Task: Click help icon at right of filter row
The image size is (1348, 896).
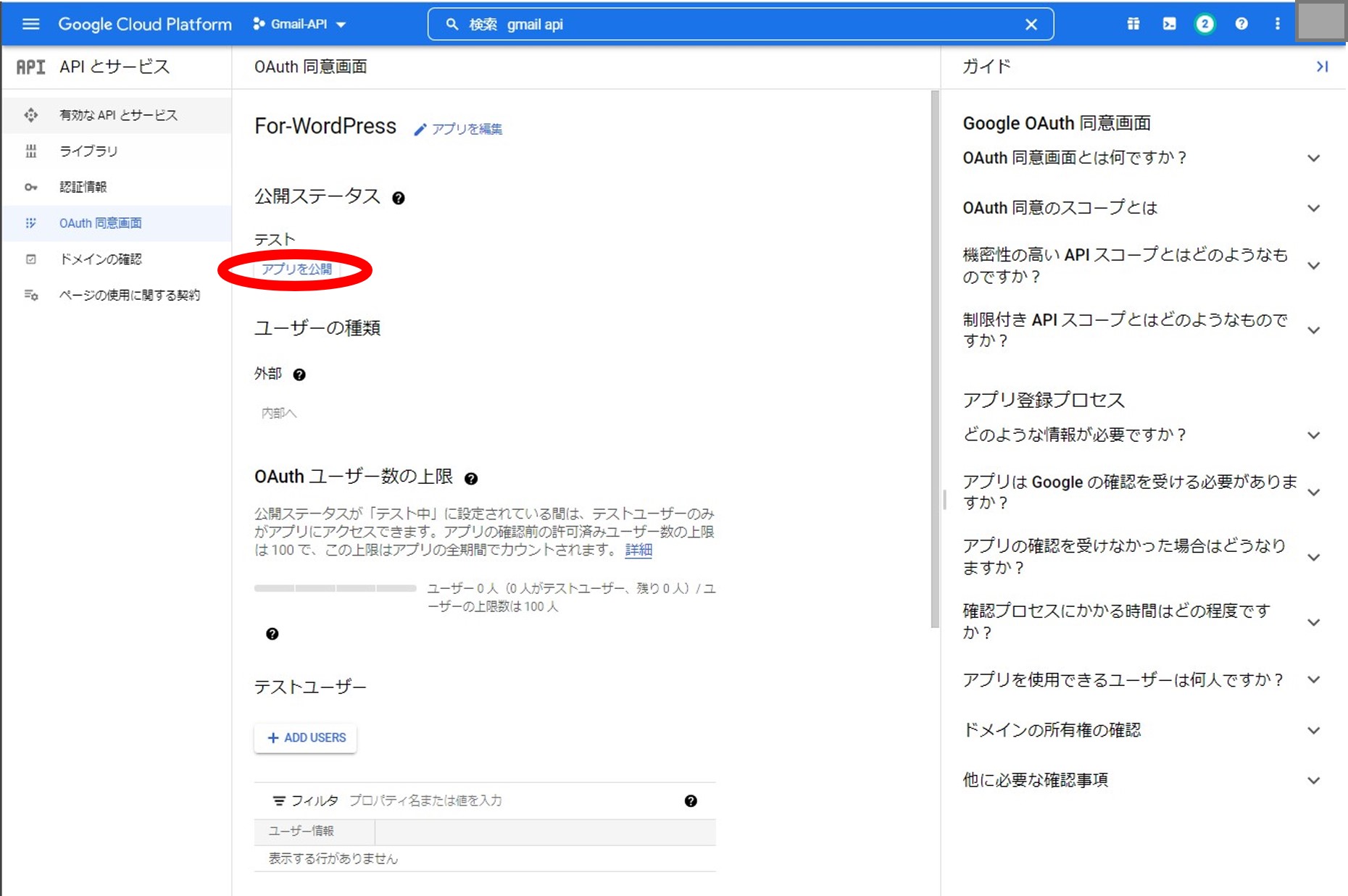Action: [691, 801]
